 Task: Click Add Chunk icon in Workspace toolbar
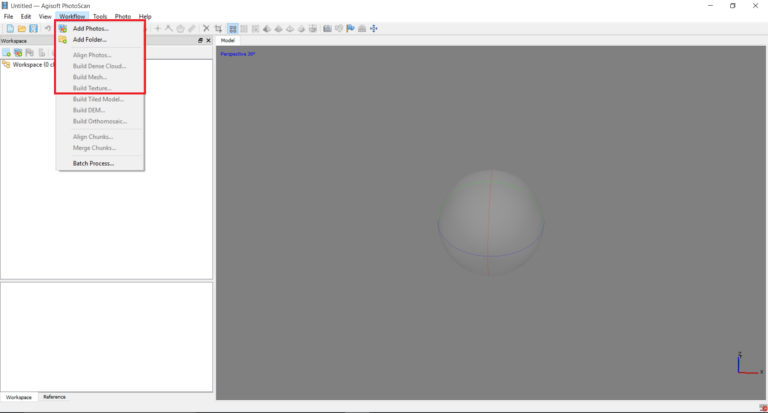[6, 52]
